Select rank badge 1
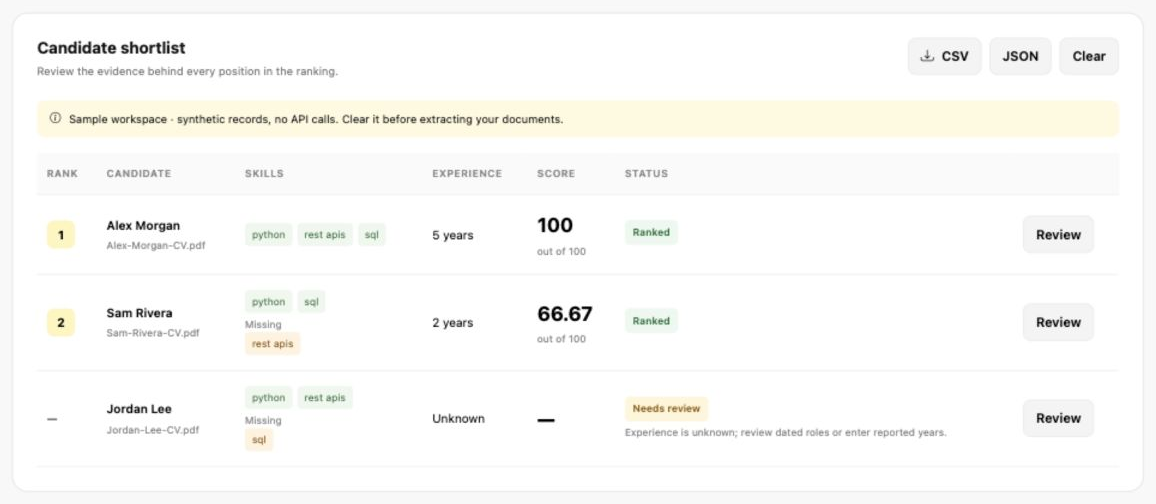The height and width of the screenshot is (504, 1156). 61,235
